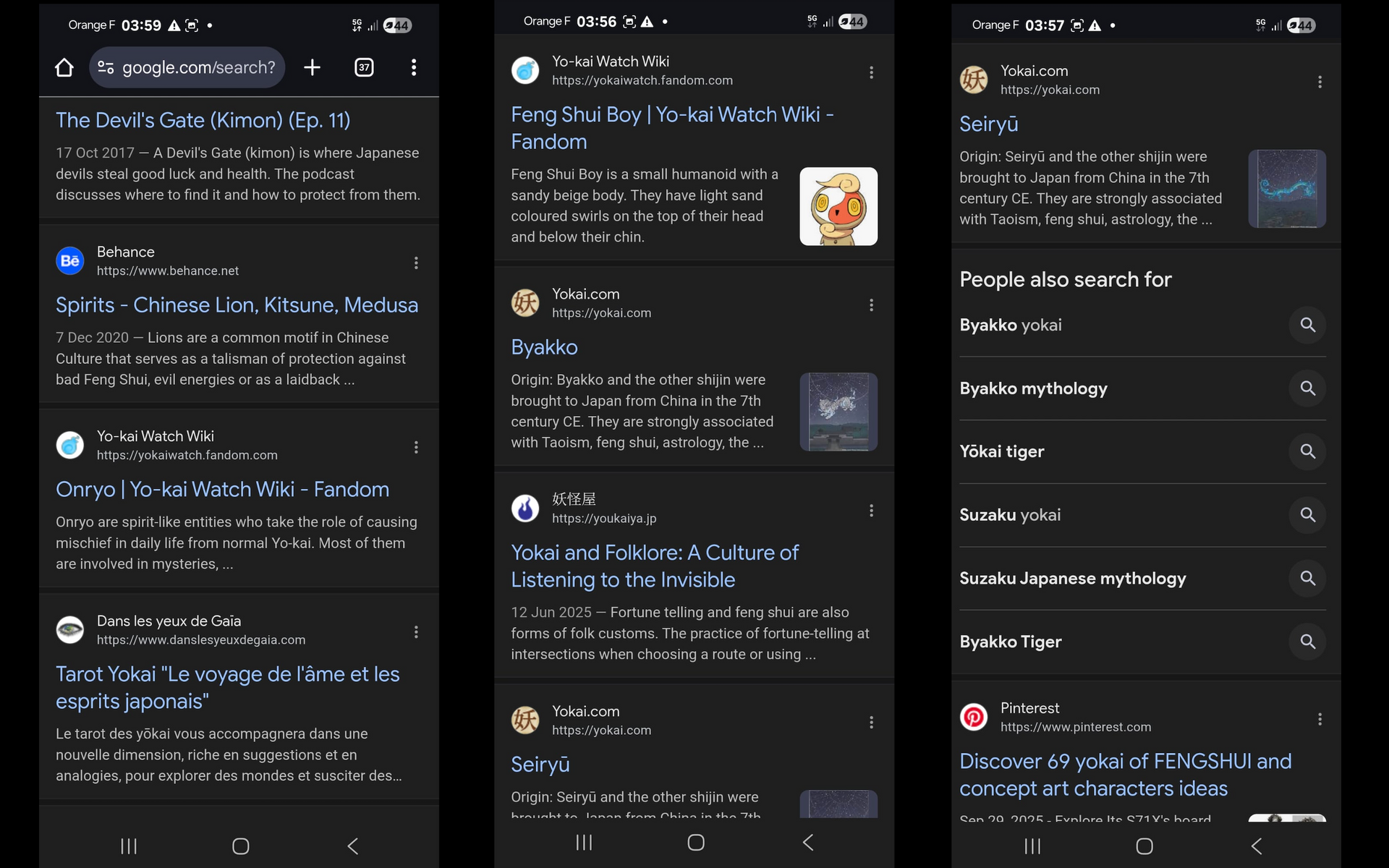
Task: Tap the Chrome home icon
Action: point(64,68)
